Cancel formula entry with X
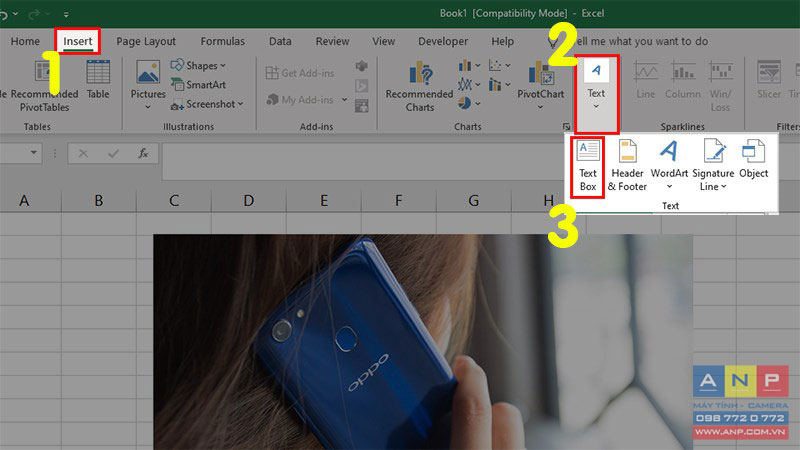 click(83, 153)
